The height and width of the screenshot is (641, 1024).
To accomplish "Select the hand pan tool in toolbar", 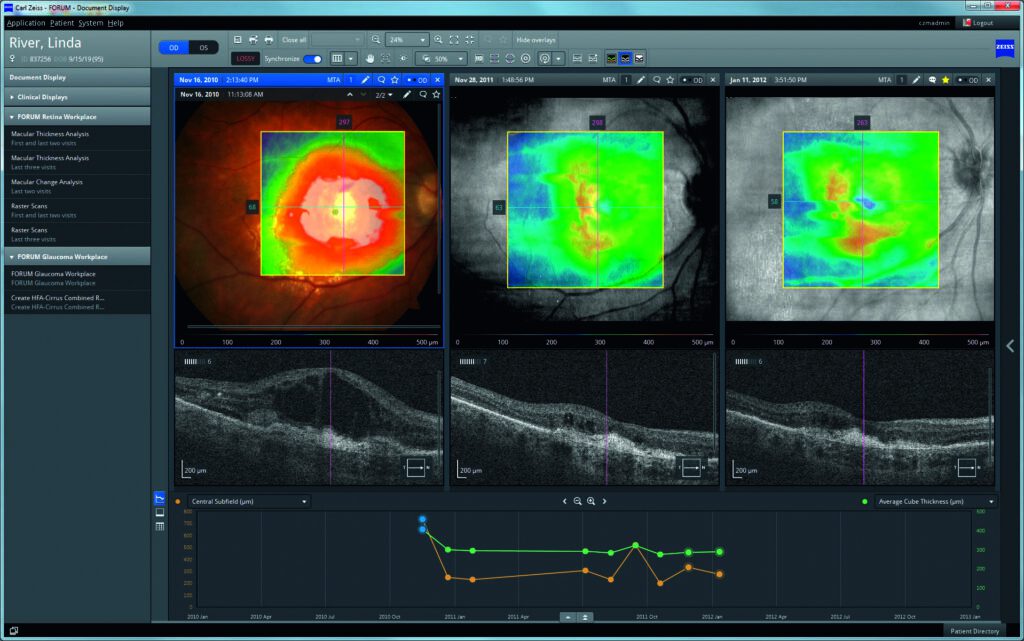I will tap(370, 59).
